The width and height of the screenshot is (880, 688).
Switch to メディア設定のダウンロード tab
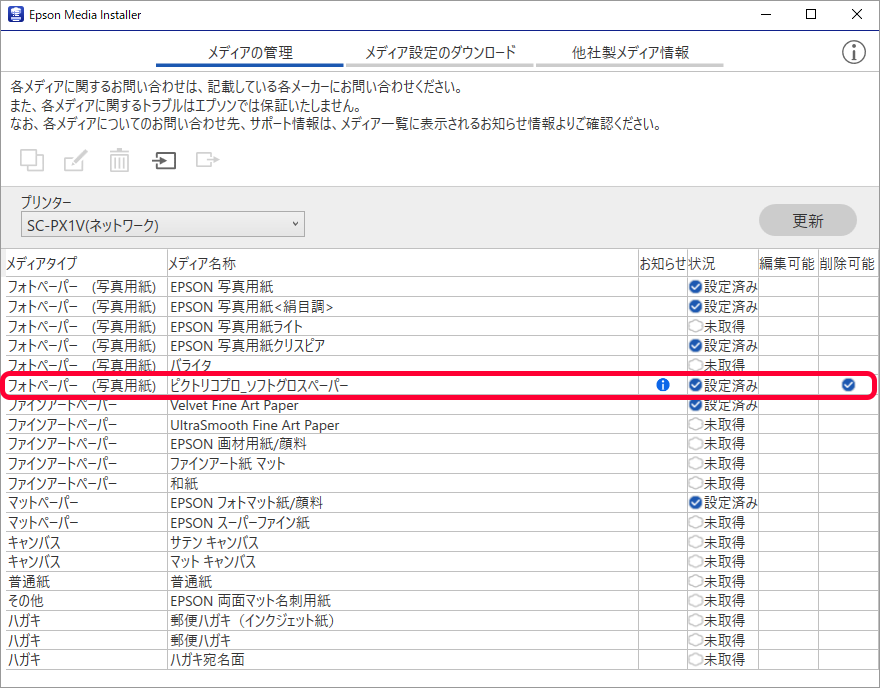440,53
